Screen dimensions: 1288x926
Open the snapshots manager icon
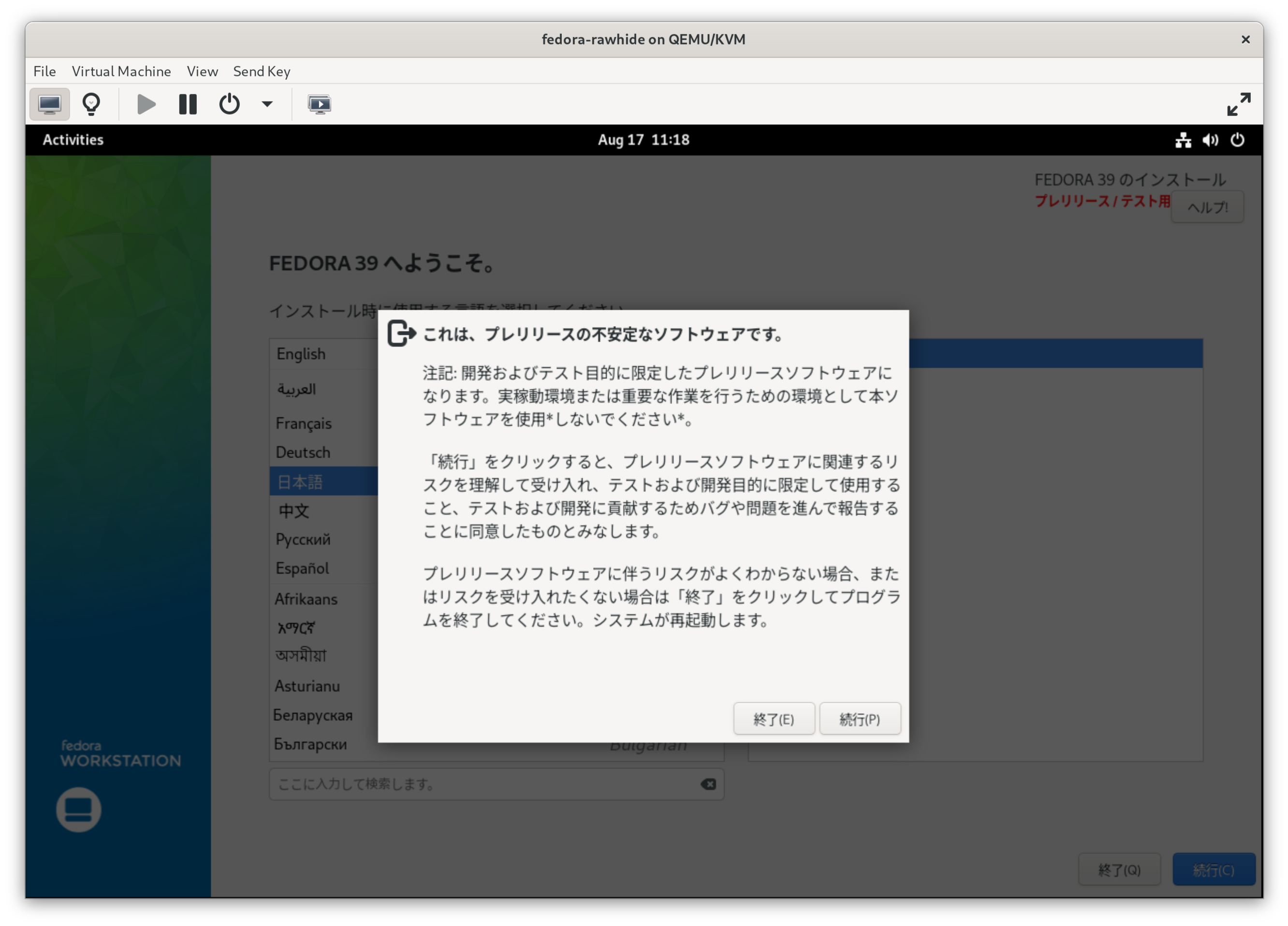tap(319, 104)
